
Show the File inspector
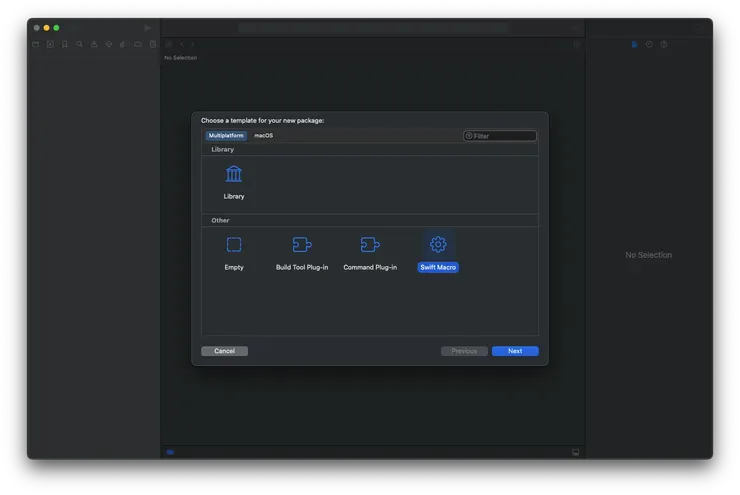coord(634,44)
